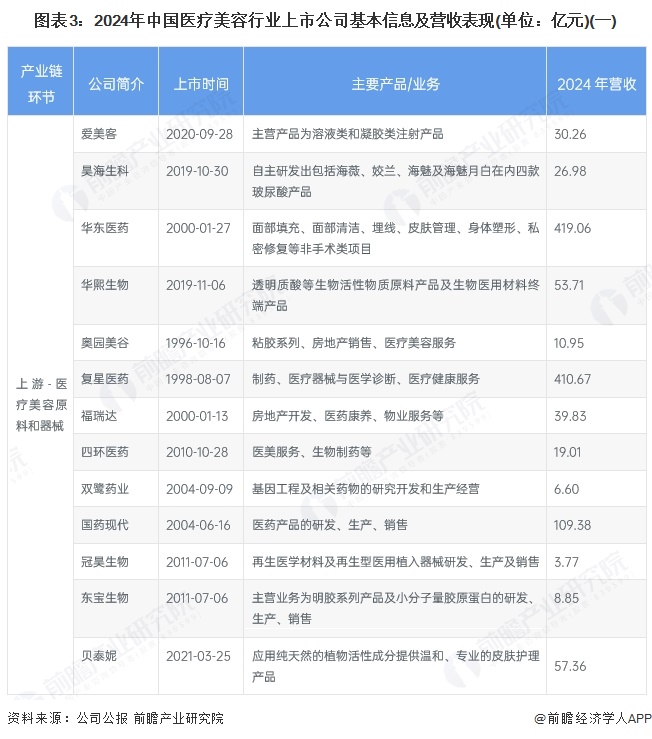This screenshot has height=739, width=652.
Task: Click listing date 1998-08-07
Action: (x=198, y=379)
